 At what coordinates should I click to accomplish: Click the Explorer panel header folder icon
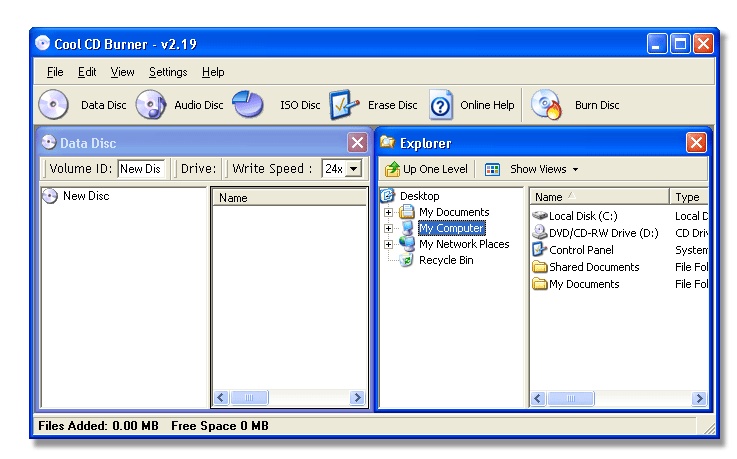pos(387,142)
